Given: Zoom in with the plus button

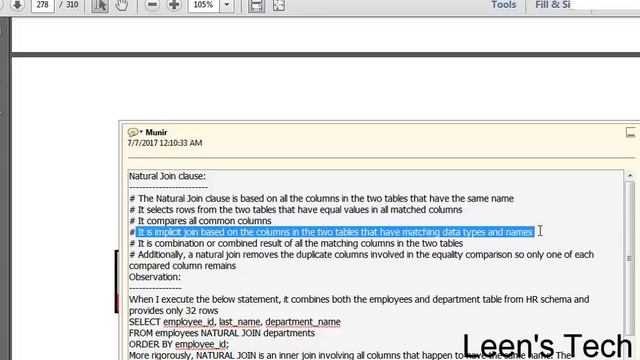Looking at the screenshot, I should pyautogui.click(x=174, y=5).
